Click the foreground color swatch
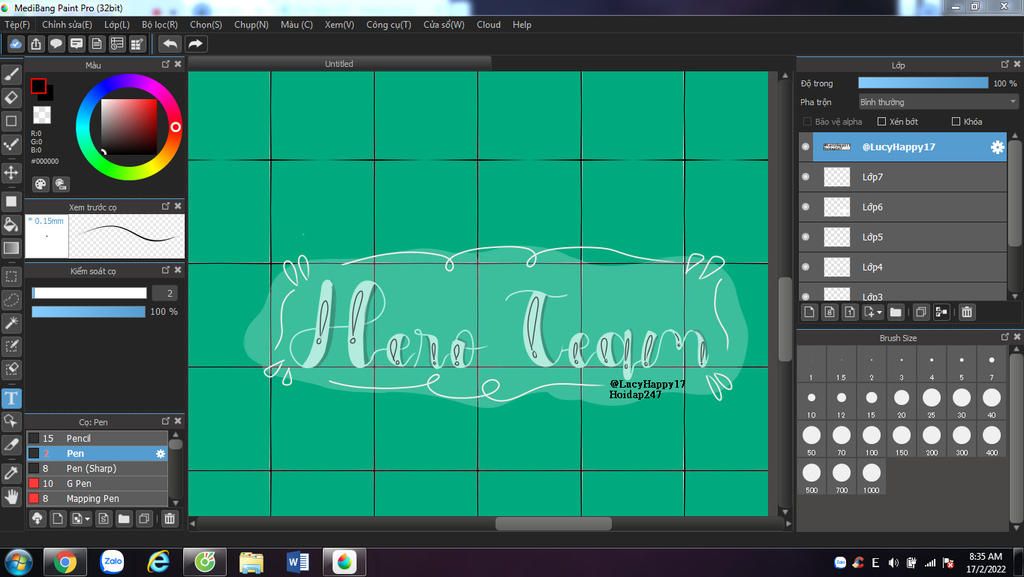The width and height of the screenshot is (1024, 577). [38, 86]
